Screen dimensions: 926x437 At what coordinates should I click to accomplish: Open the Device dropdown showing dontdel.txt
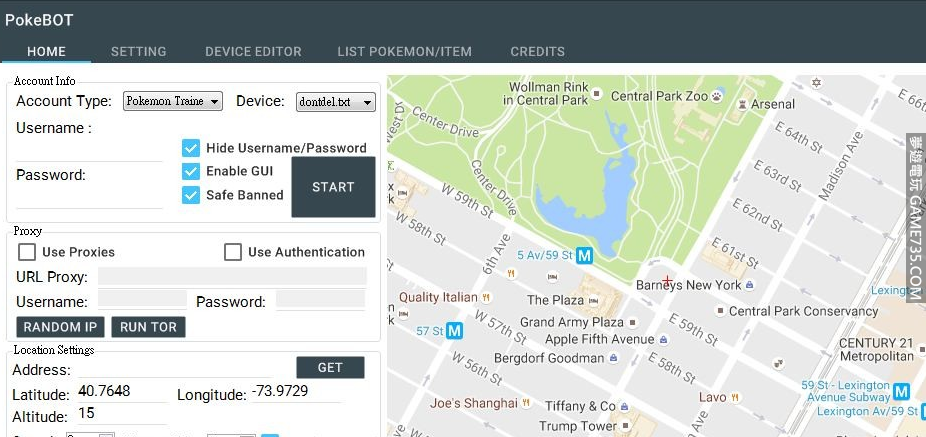pos(335,102)
